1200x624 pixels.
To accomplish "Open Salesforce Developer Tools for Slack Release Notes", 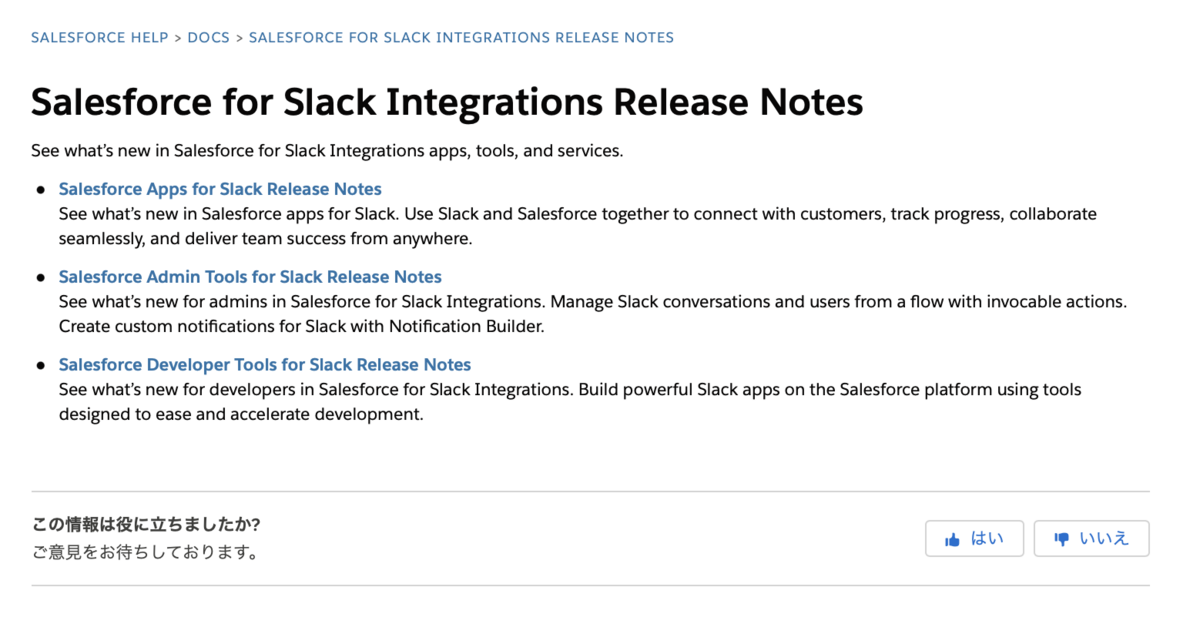I will (265, 365).
